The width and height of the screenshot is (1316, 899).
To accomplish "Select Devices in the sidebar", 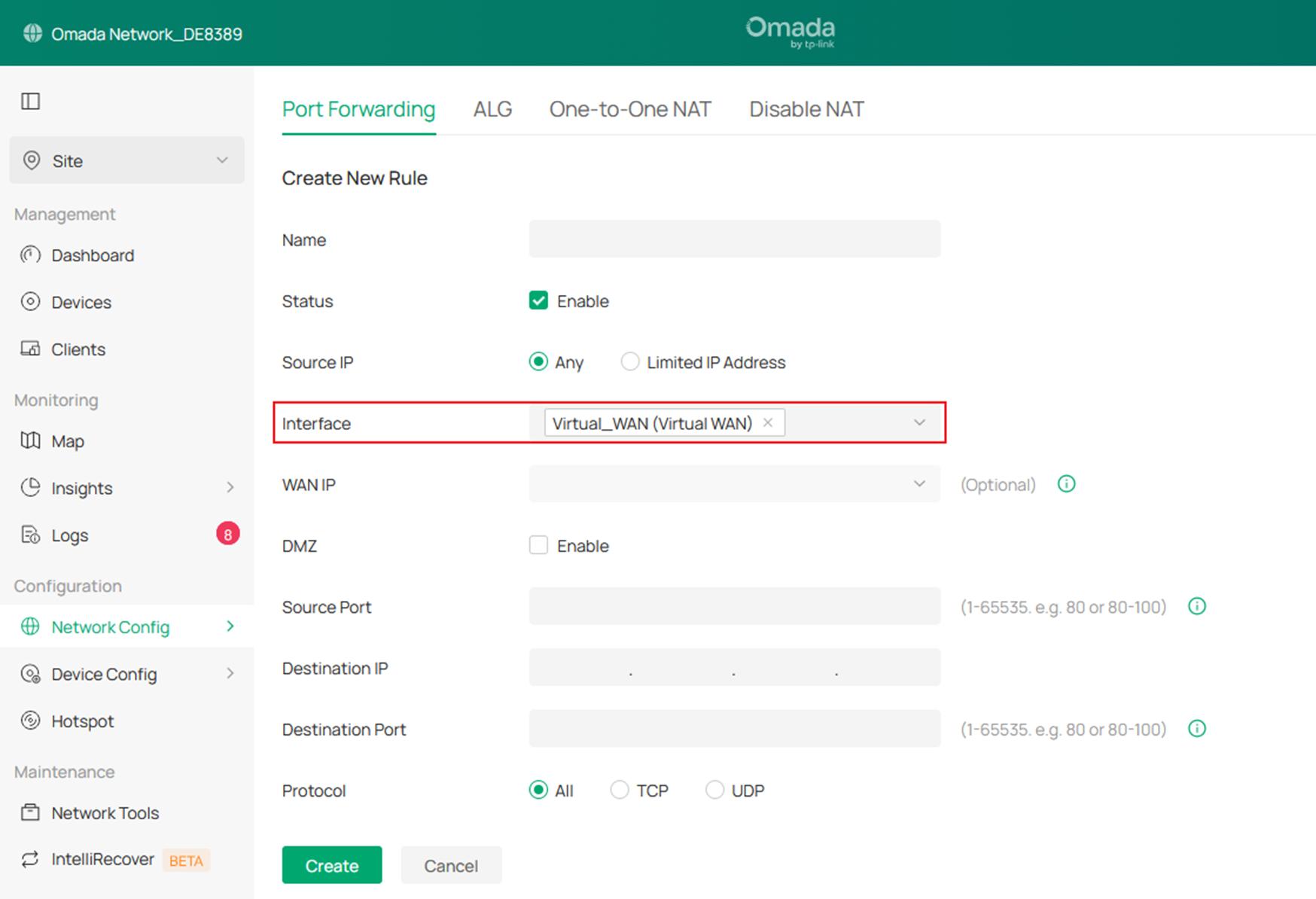I will 81,302.
